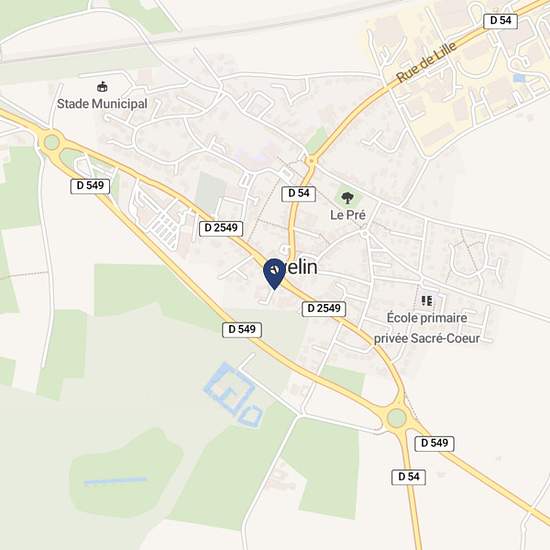Select the D 2549 shield closest to Sacré-Coeur school
This screenshot has height=550, width=550.
[324, 309]
